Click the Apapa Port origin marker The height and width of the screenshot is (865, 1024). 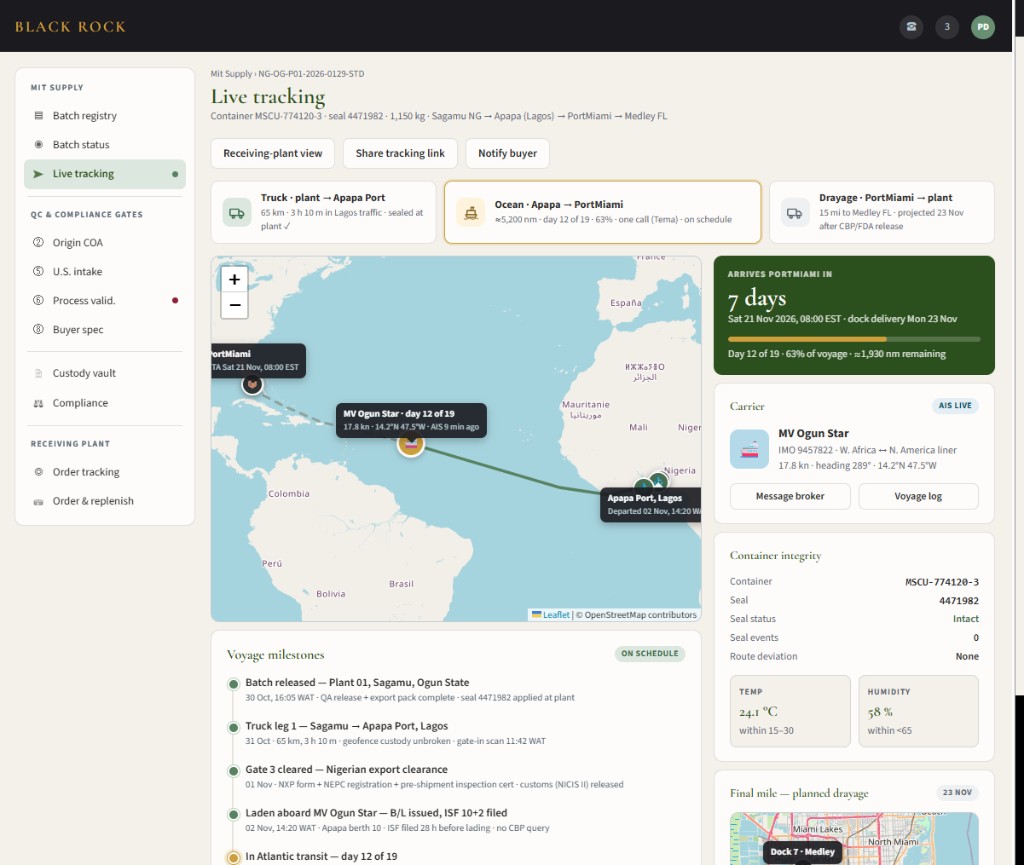pos(644,486)
